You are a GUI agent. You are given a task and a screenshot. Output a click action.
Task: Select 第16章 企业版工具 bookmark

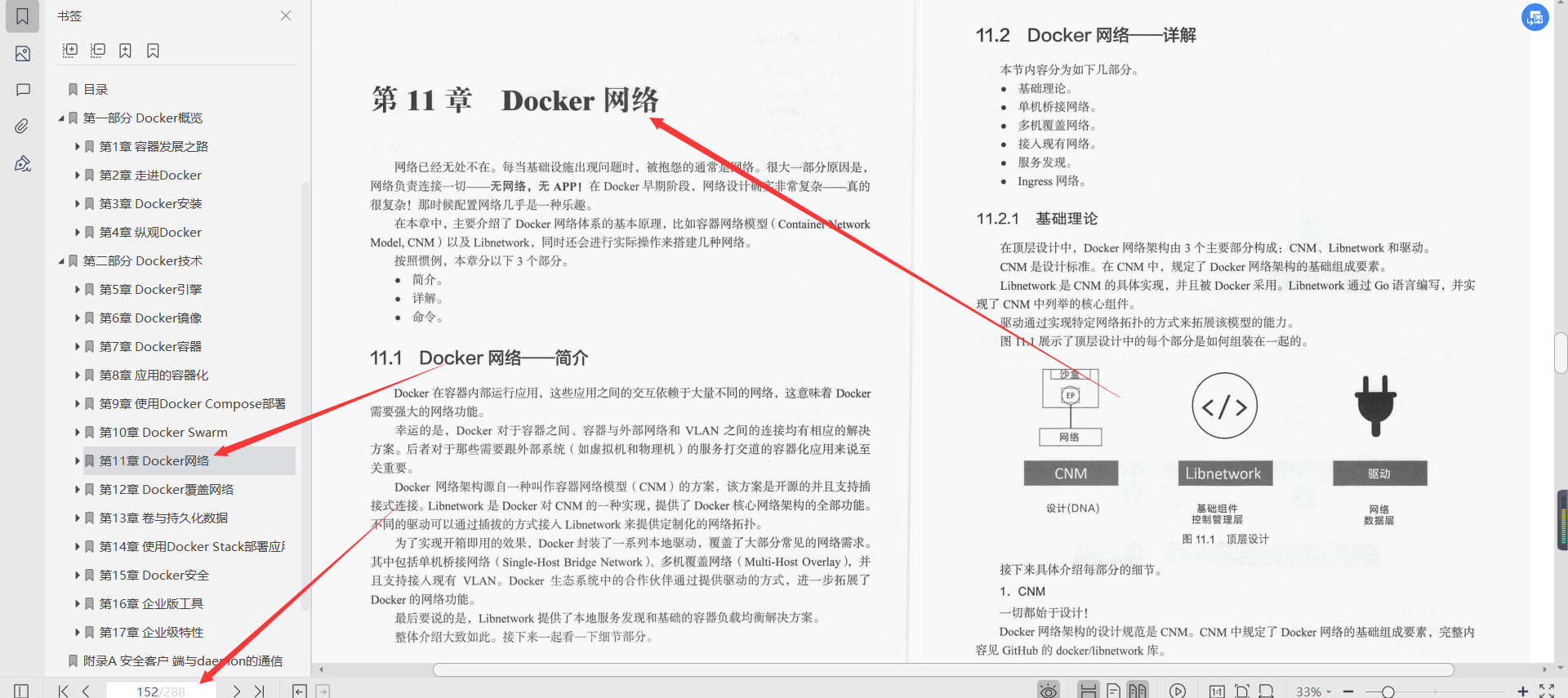151,604
